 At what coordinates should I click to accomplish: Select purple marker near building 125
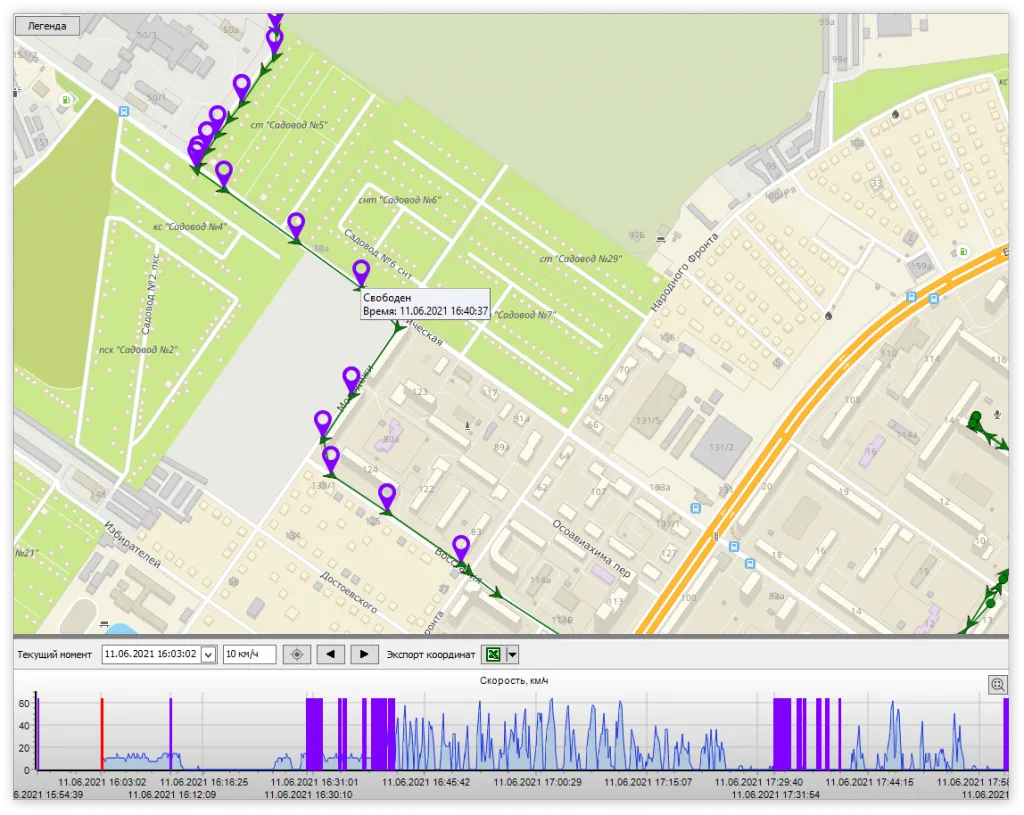[387, 497]
